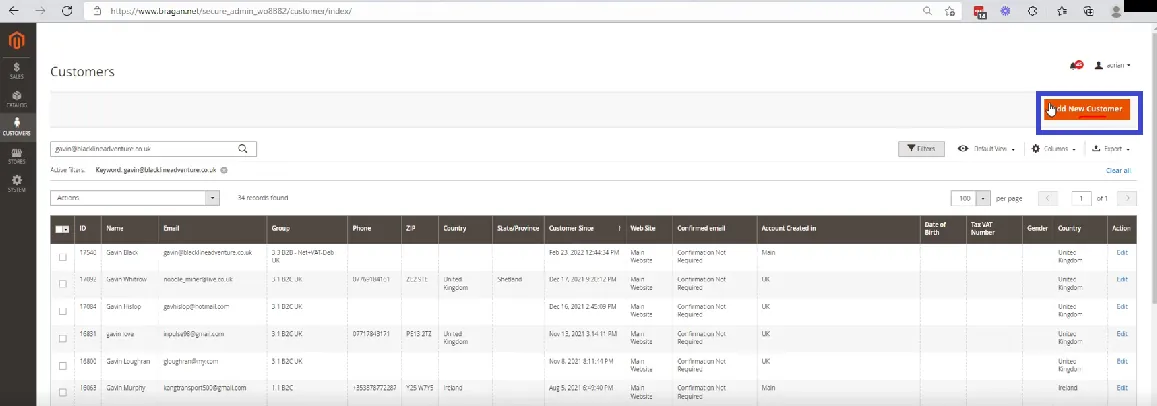Click email kongtransport500@gmail.com cell
The width and height of the screenshot is (1157, 406).
click(205, 388)
